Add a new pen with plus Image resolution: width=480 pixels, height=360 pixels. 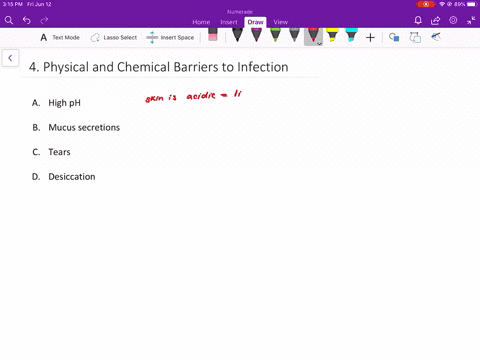point(370,38)
